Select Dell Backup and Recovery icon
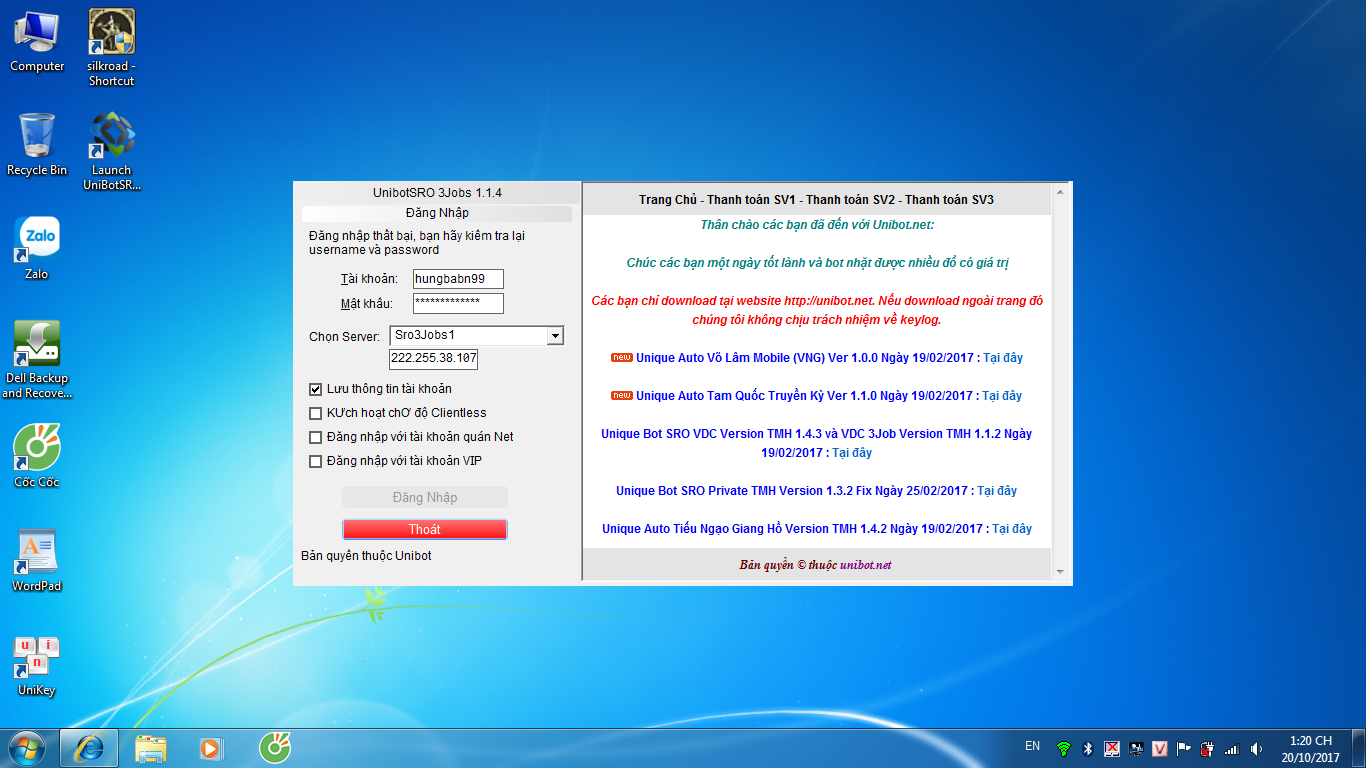Image resolution: width=1366 pixels, height=768 pixels. click(37, 359)
